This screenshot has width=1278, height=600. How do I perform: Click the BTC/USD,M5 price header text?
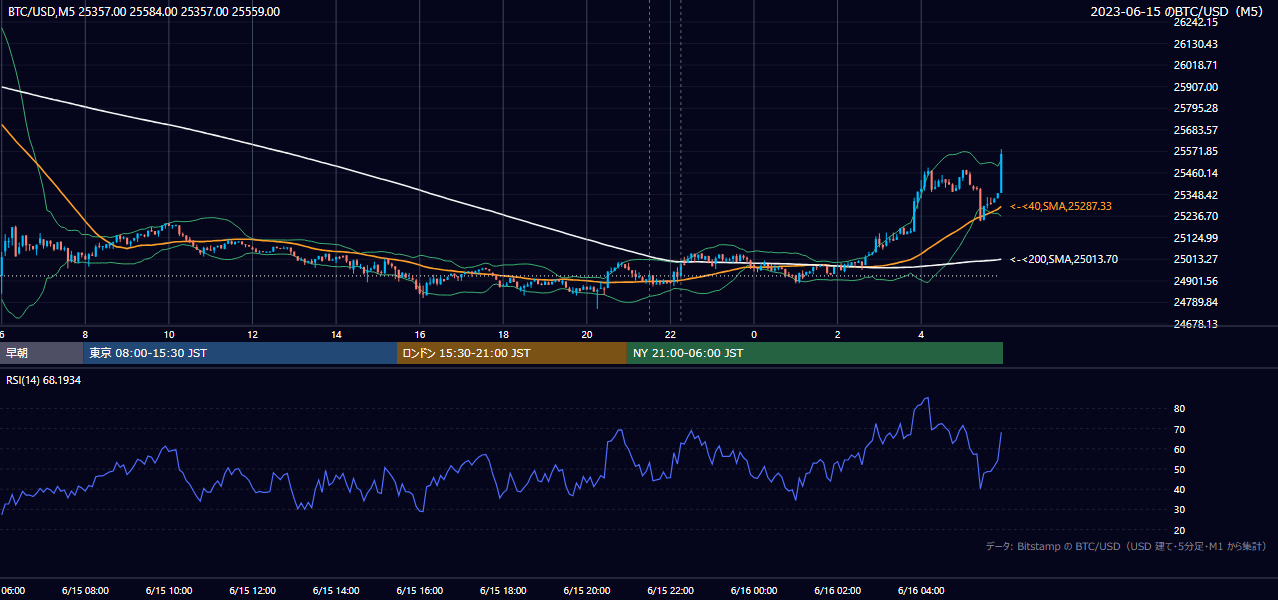(142, 12)
